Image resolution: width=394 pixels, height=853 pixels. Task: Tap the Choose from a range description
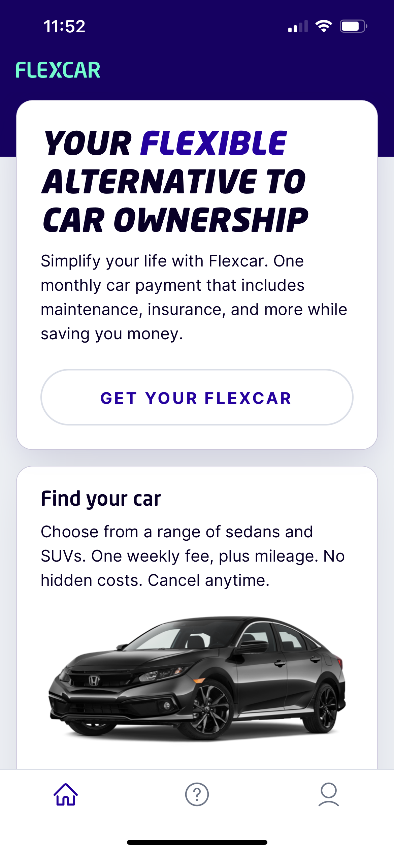[x=193, y=556]
